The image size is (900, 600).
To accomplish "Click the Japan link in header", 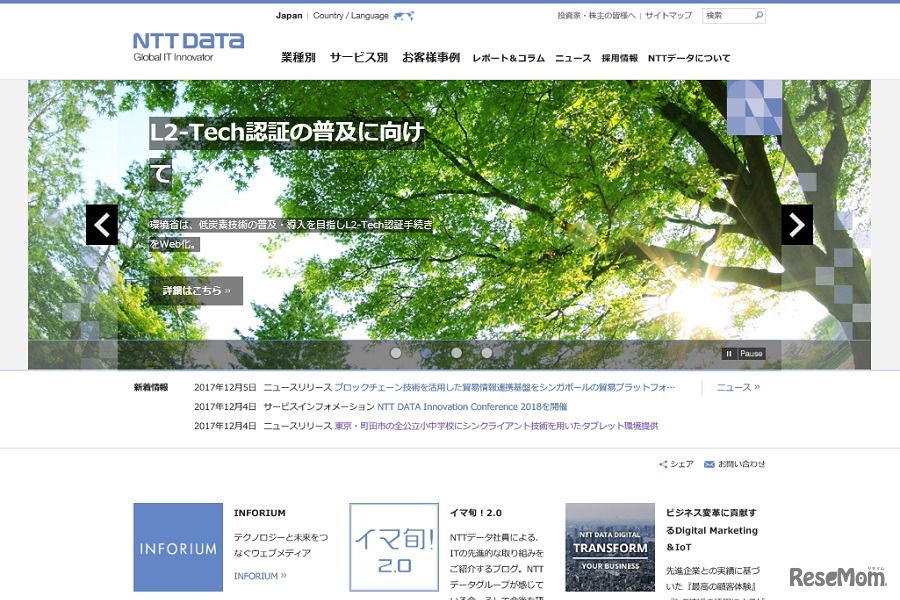I will 289,16.
